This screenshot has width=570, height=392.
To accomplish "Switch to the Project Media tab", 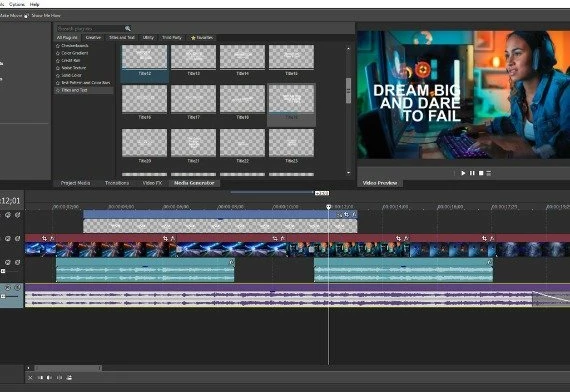I will point(75,183).
